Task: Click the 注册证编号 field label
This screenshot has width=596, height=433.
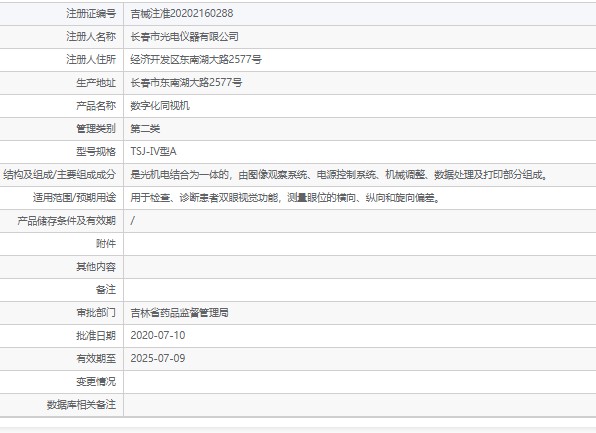Action: [x=91, y=14]
